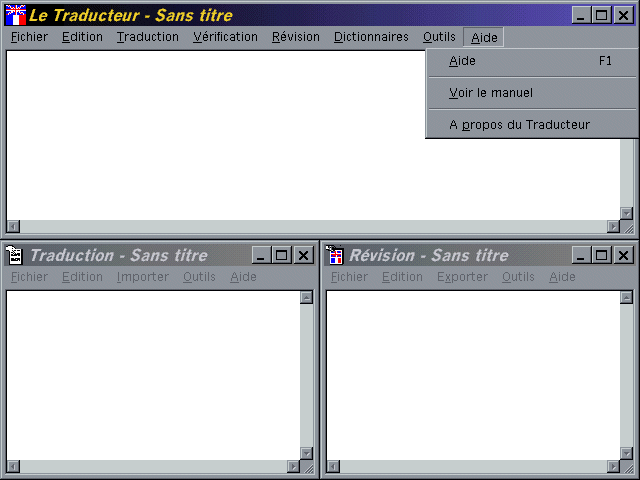Click down scroll arrow in Le Traducteur pane
The height and width of the screenshot is (480, 640).
[x=627, y=213]
